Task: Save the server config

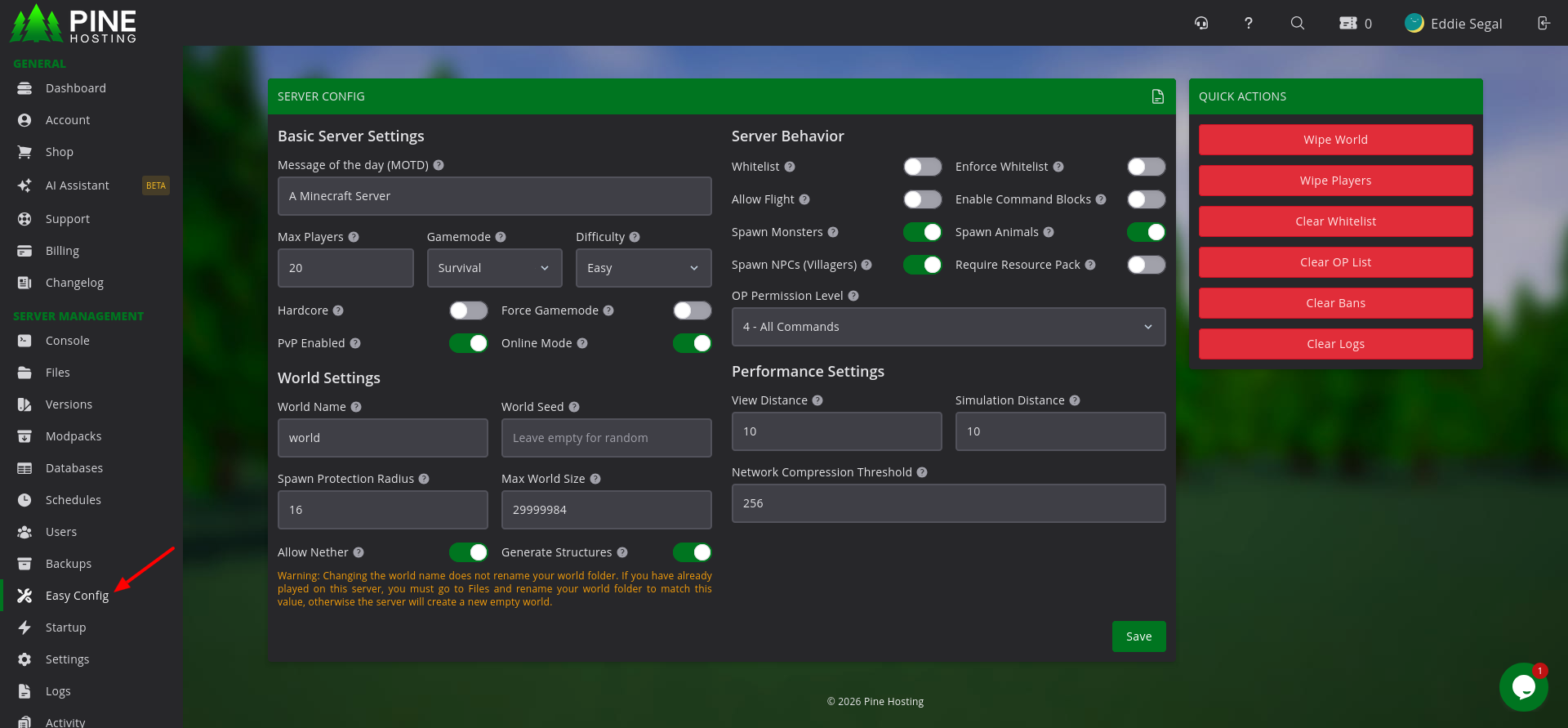Action: [x=1139, y=636]
